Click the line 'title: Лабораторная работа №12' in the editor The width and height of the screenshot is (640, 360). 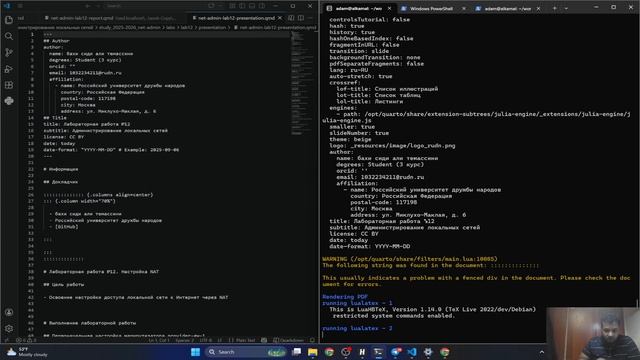[x=87, y=124]
